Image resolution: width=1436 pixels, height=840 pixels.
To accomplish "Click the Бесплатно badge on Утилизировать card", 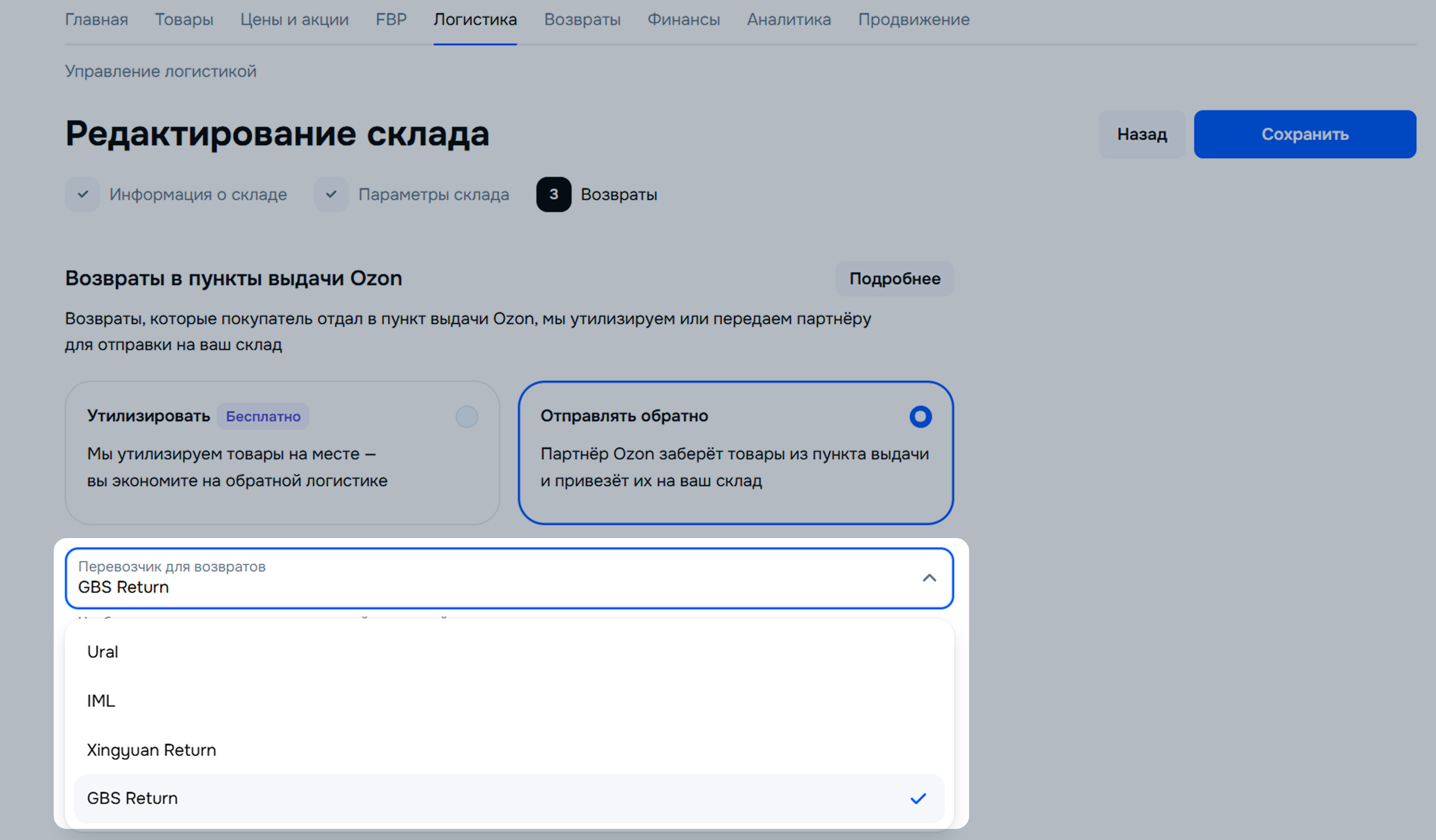I will click(x=263, y=416).
